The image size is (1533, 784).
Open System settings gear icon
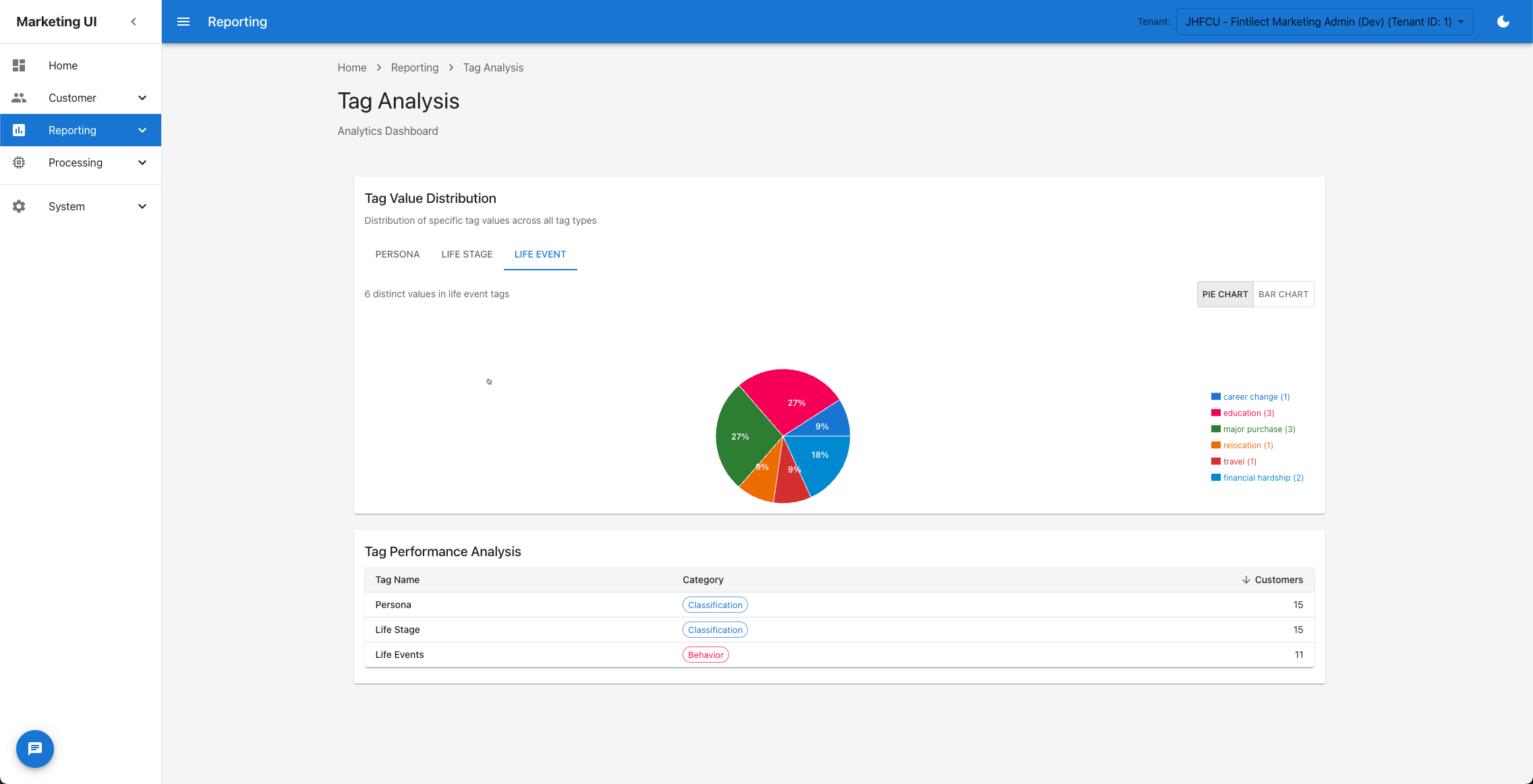click(x=18, y=206)
